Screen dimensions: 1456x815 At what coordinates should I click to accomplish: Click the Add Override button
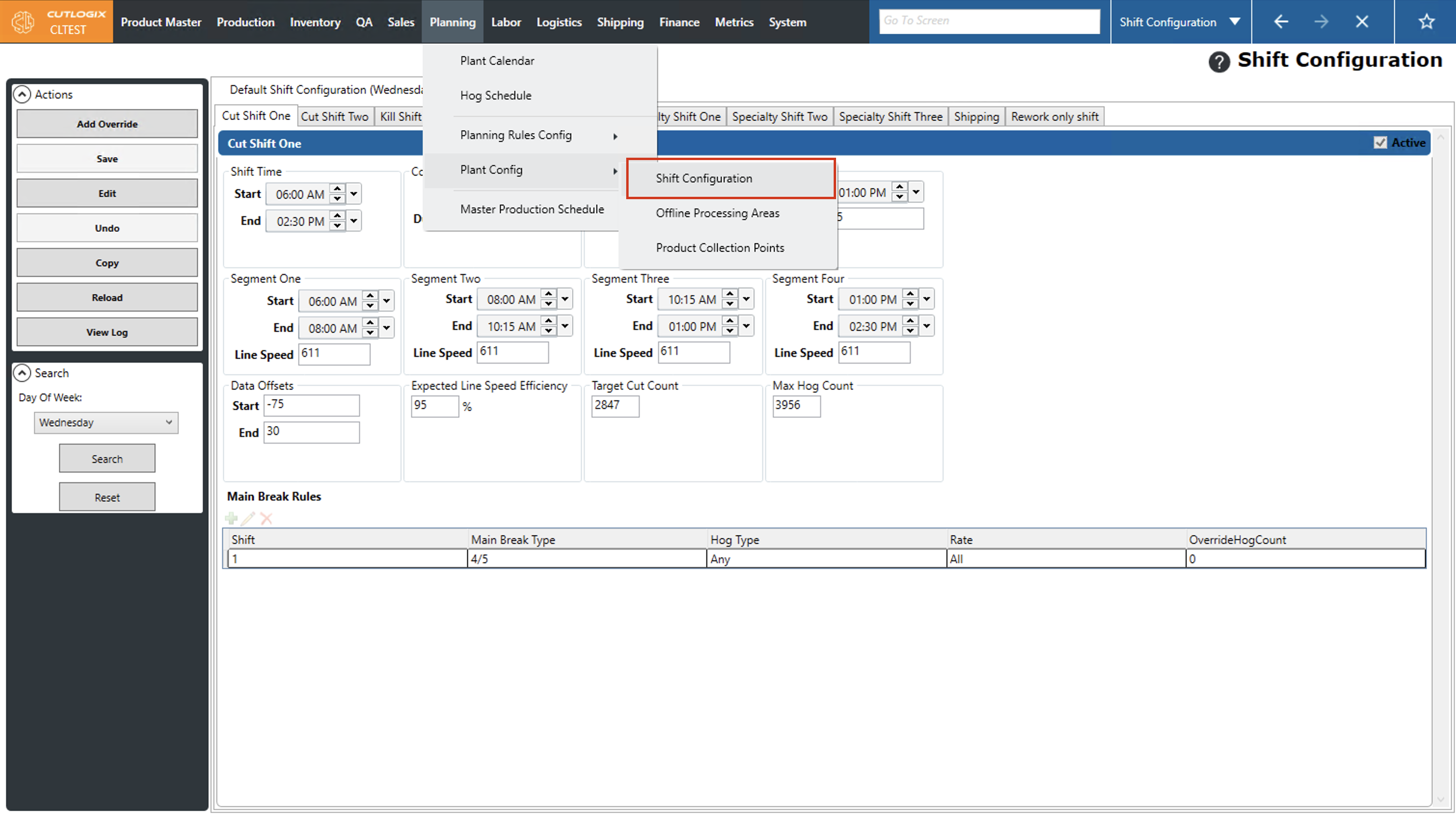(107, 124)
